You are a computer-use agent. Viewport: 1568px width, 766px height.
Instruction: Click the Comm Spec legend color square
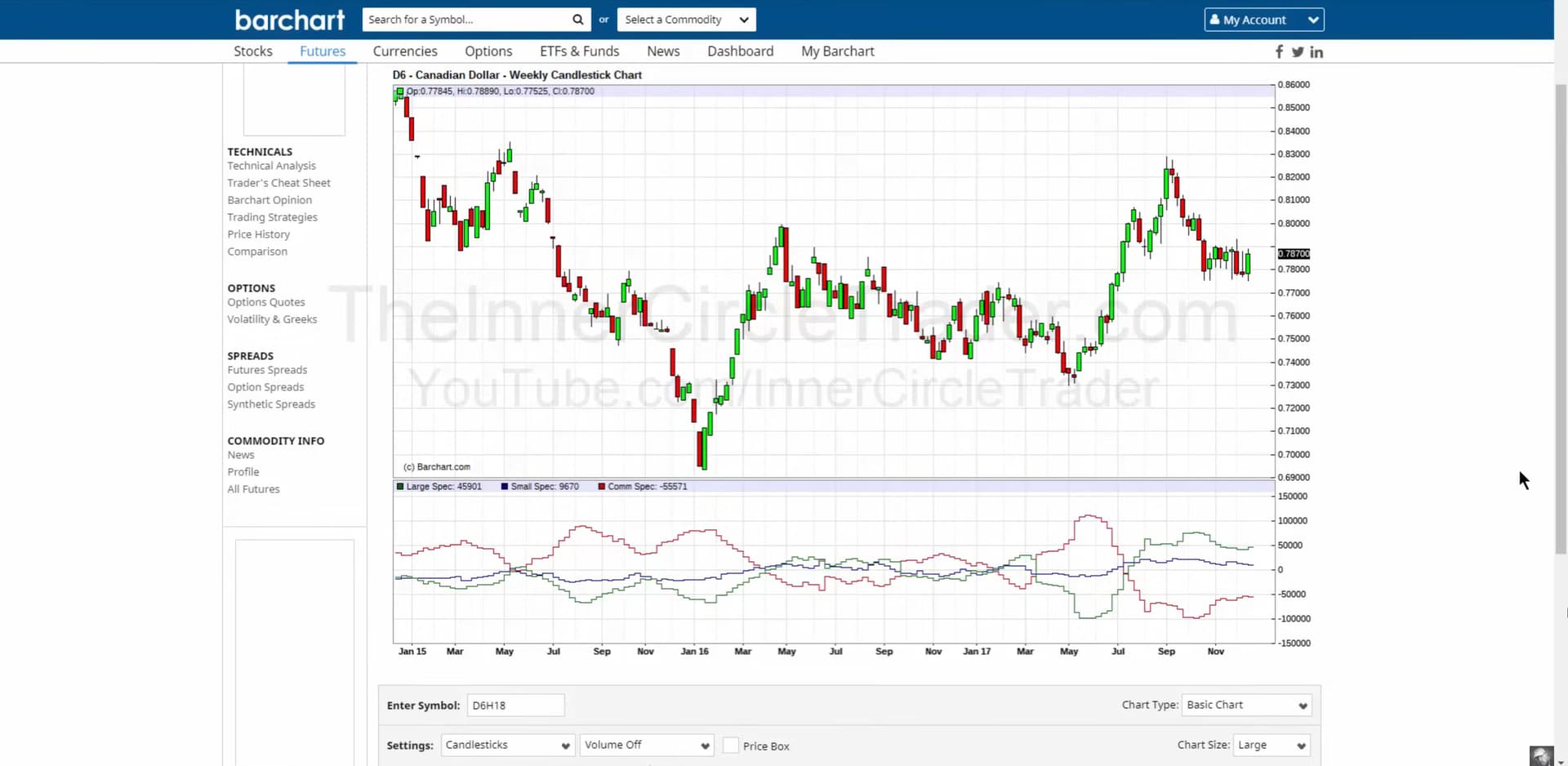point(602,486)
